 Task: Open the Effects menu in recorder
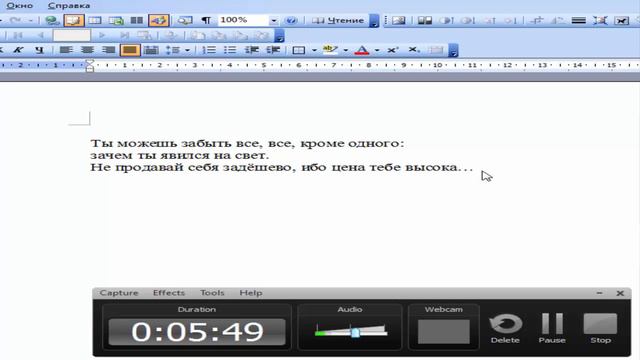coord(169,293)
